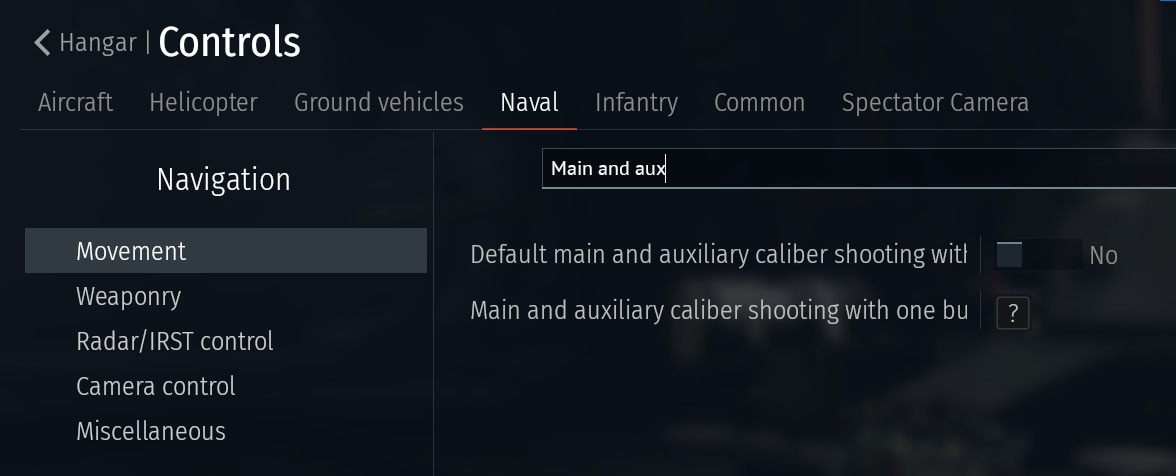Select 'Main and auxiliary caliber shooting with one button' row
1176x476 pixels.
click(718, 311)
